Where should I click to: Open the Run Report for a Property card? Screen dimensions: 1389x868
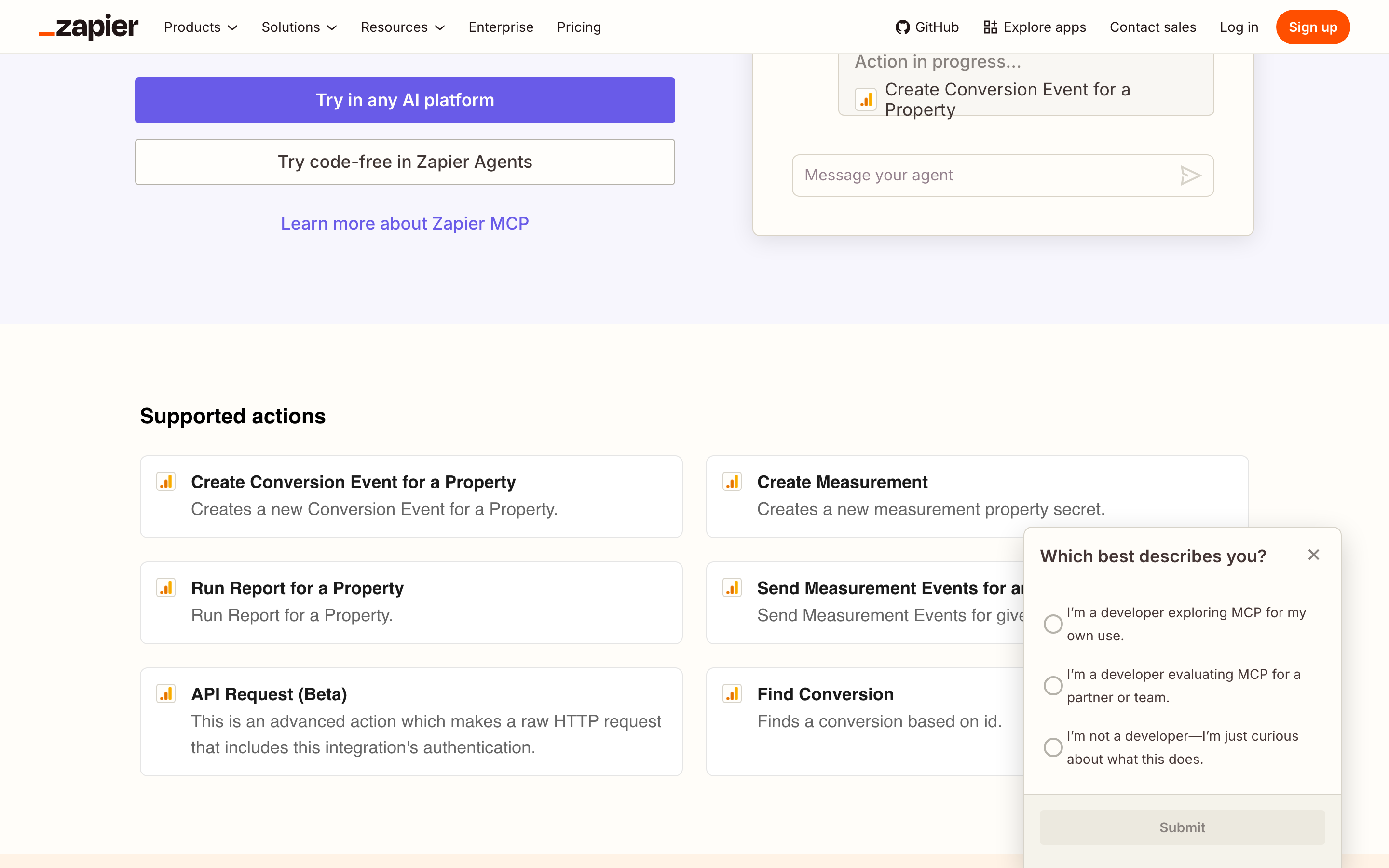point(411,603)
